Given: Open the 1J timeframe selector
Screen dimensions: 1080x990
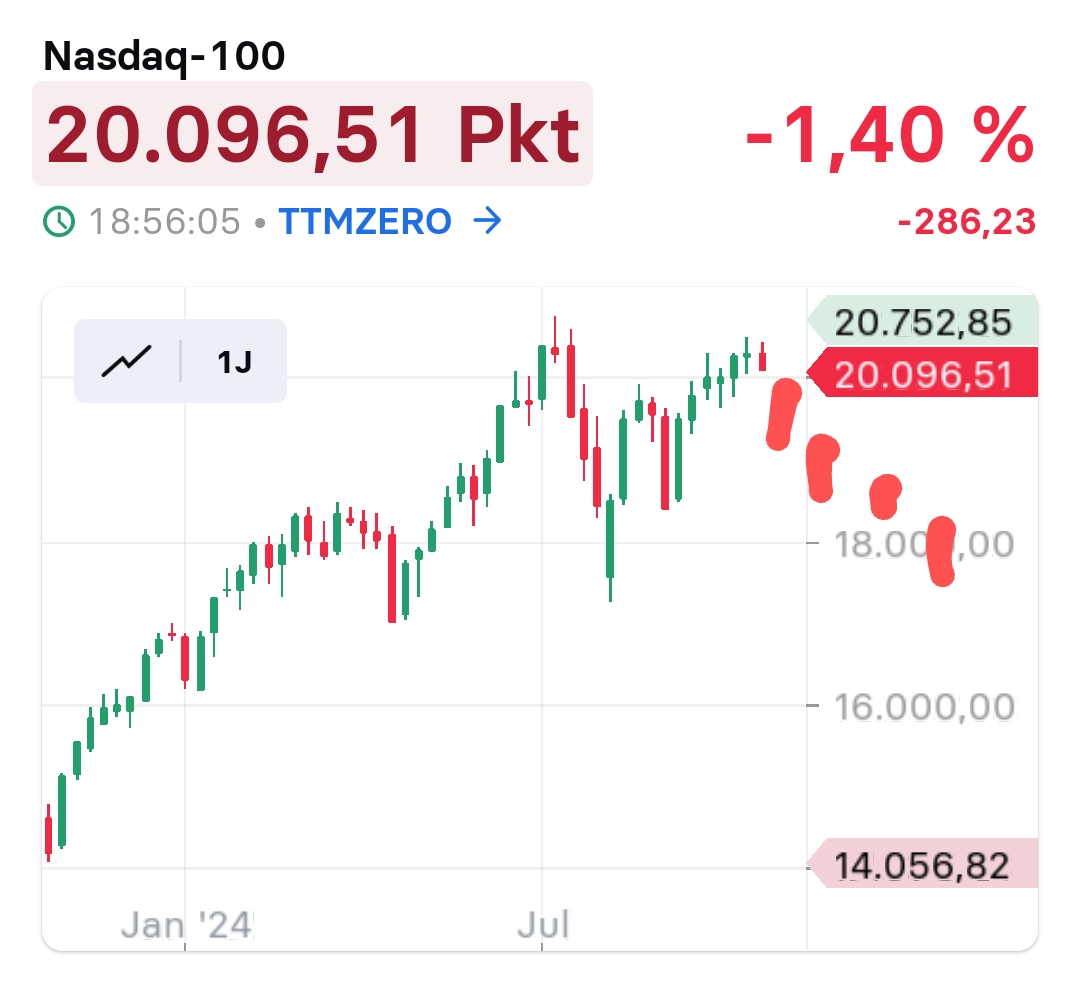Looking at the screenshot, I should coord(235,361).
